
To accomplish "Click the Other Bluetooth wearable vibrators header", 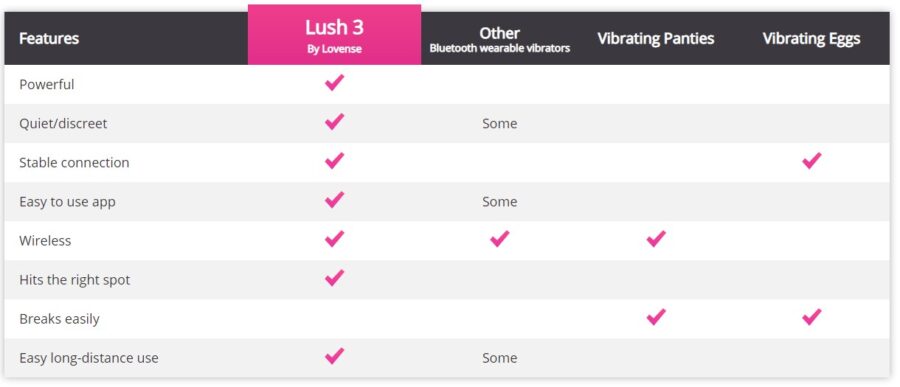I will coord(499,39).
